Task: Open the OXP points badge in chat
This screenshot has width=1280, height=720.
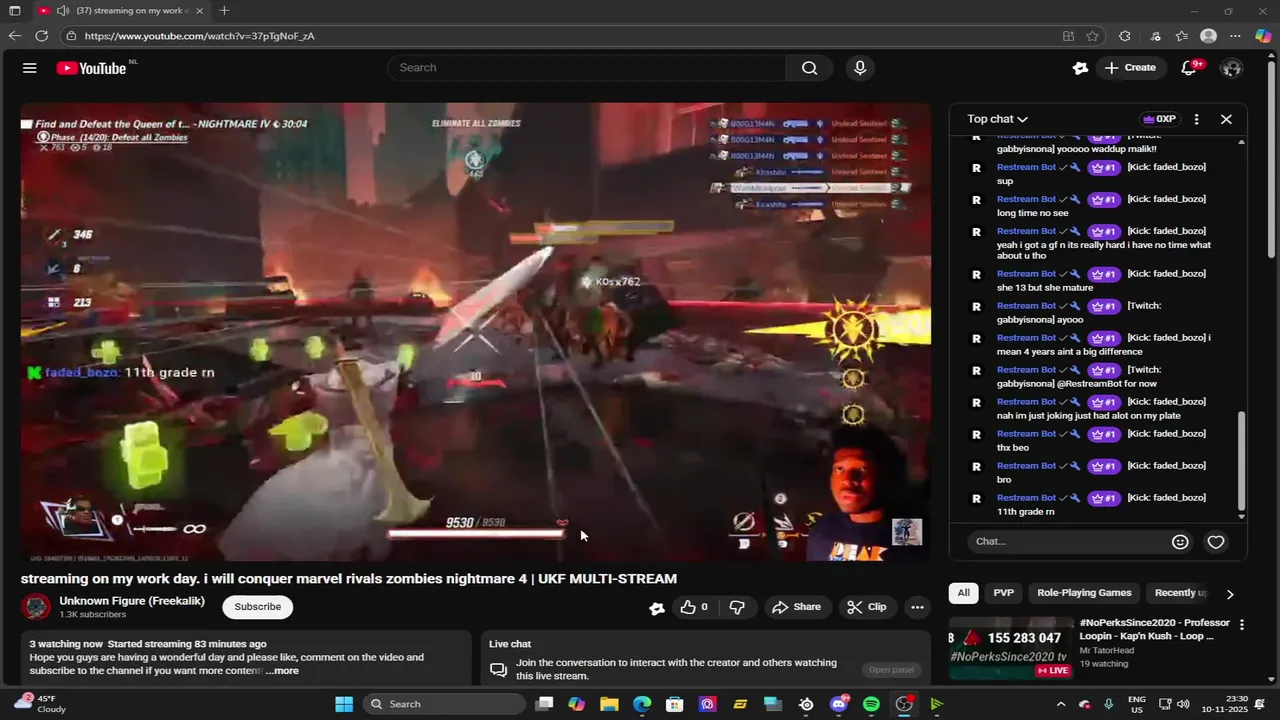Action: click(x=1159, y=119)
